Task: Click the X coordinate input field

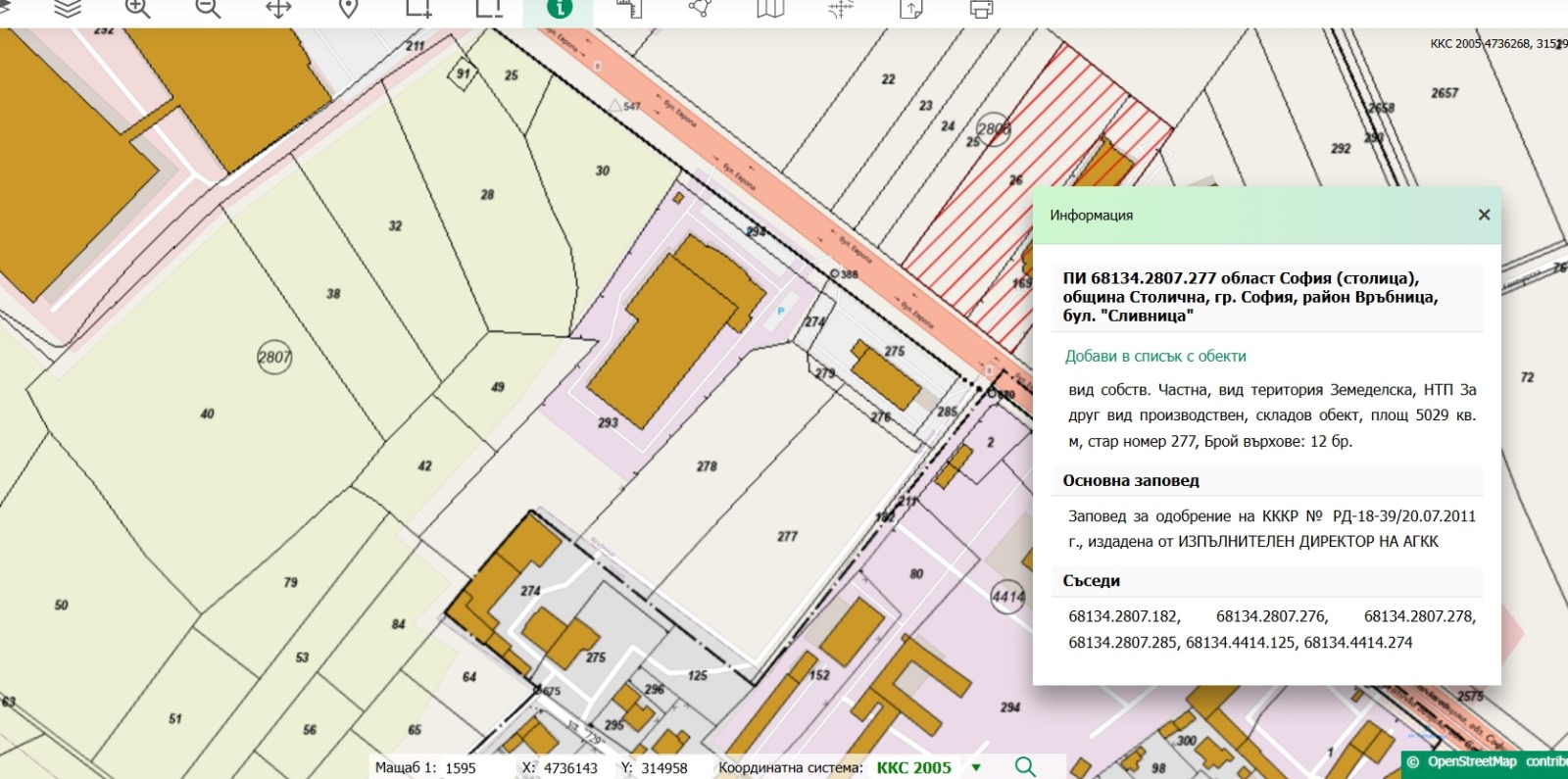Action: coord(571,768)
